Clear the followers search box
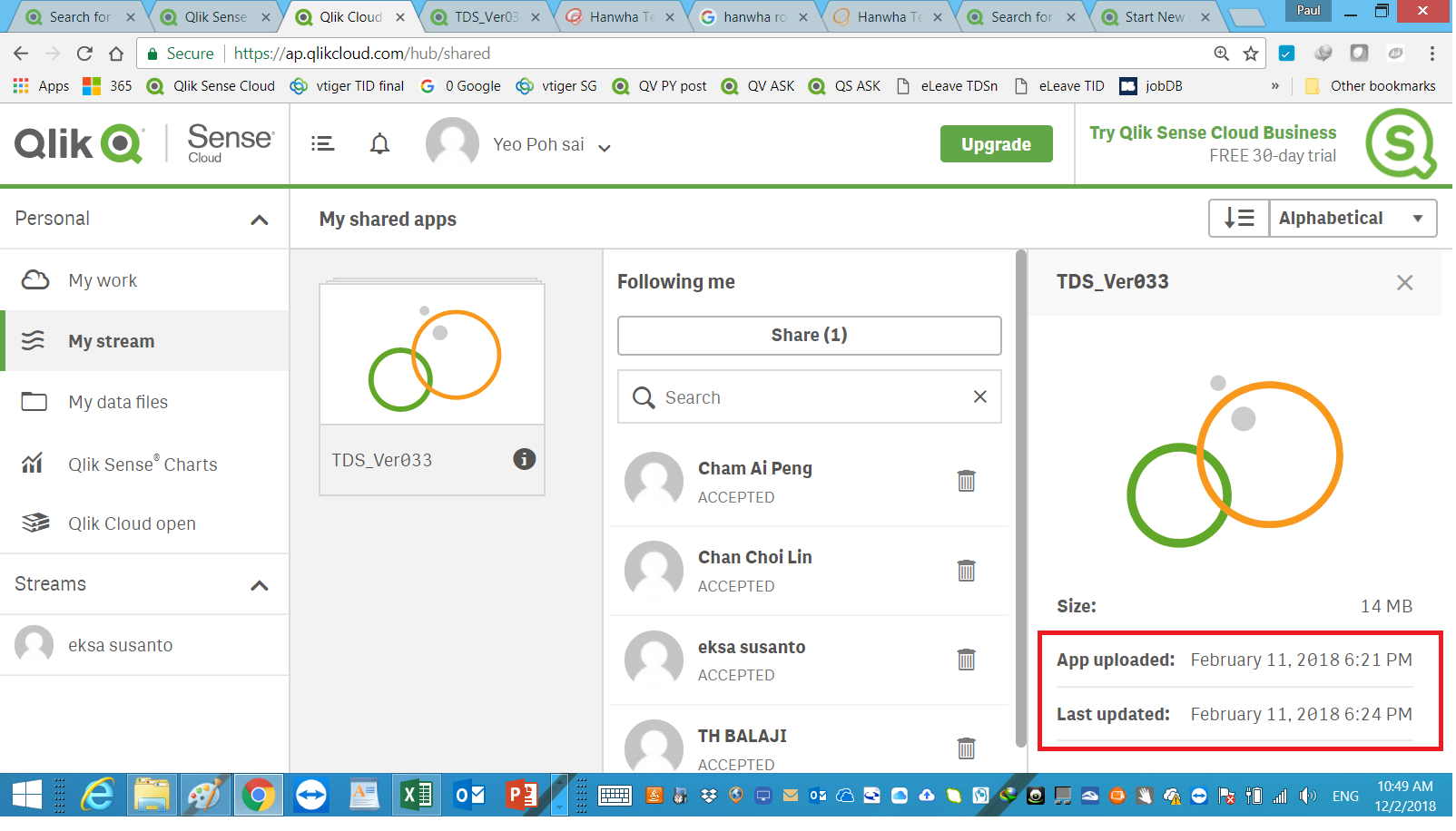The image size is (1456, 831). (979, 396)
